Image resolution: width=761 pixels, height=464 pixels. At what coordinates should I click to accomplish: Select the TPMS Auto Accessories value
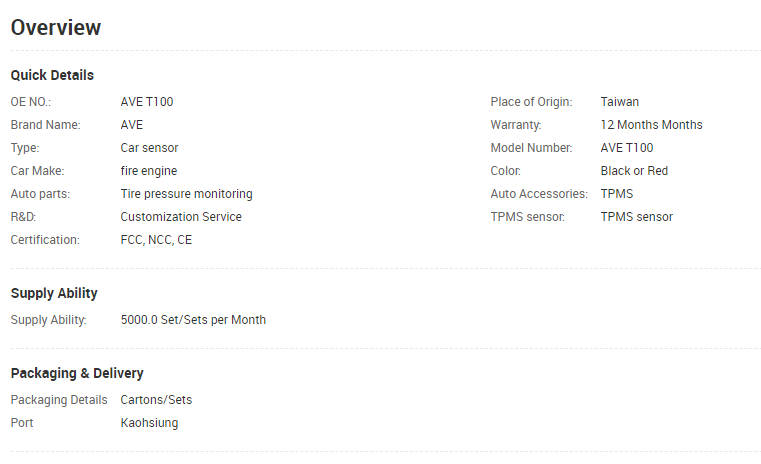616,194
